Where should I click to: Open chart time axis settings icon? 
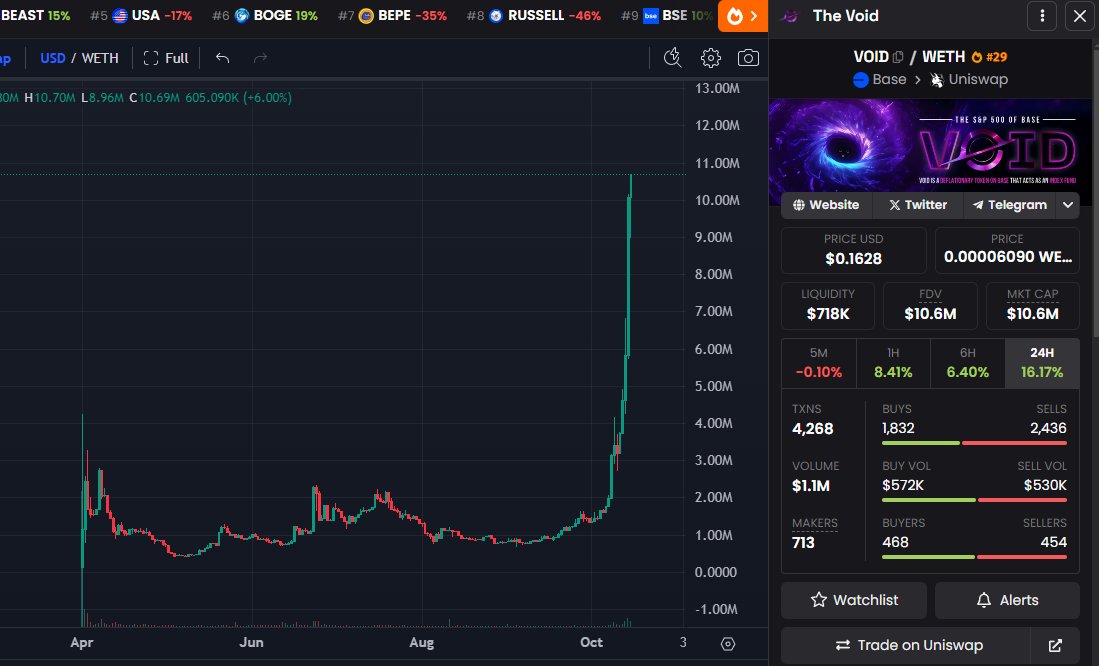pyautogui.click(x=728, y=644)
